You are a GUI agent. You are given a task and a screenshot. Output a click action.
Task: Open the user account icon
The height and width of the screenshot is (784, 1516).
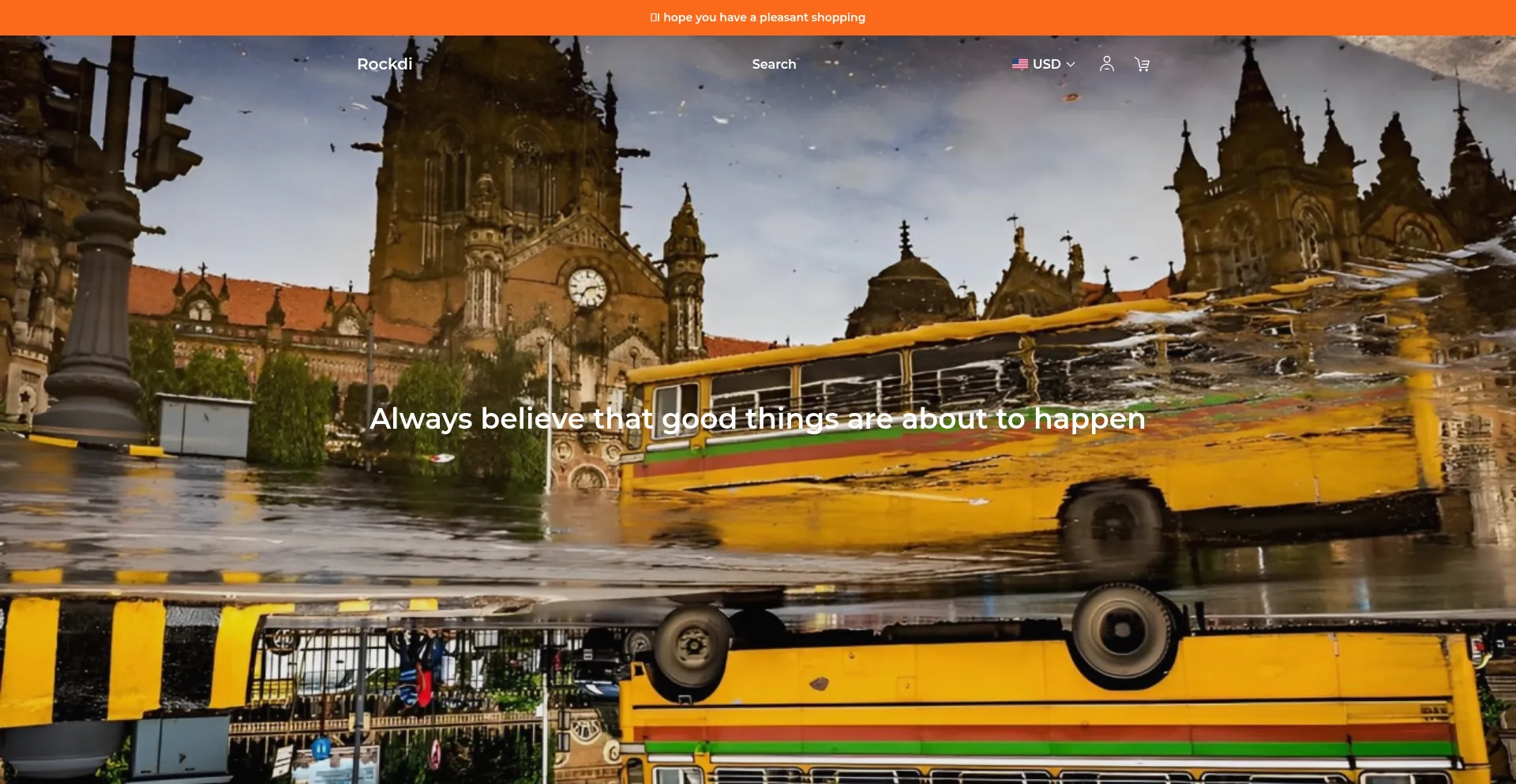tap(1106, 64)
